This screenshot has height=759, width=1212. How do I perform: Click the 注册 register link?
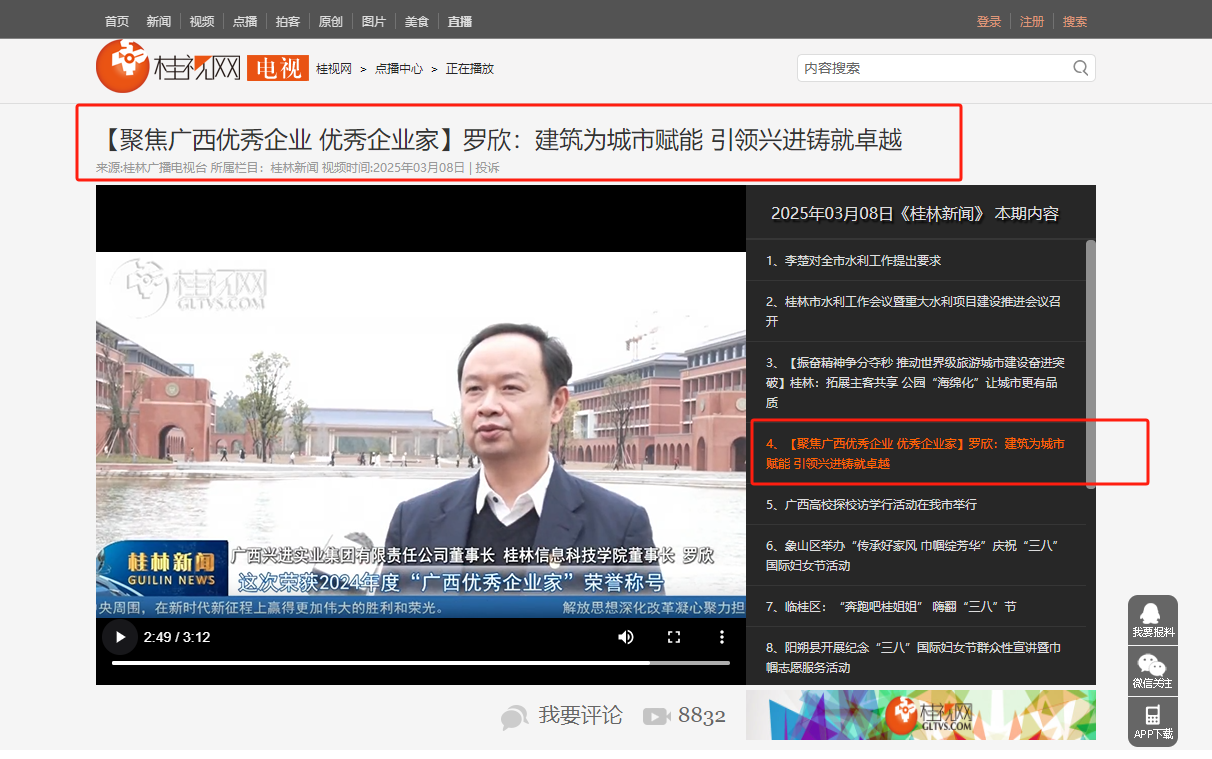tap(1031, 21)
